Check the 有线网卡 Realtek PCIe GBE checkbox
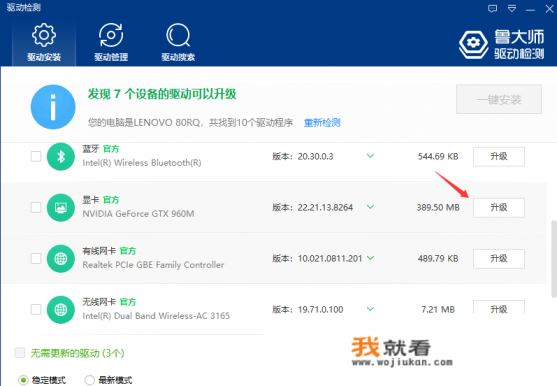Screen dimensions: 557x386 (36, 258)
